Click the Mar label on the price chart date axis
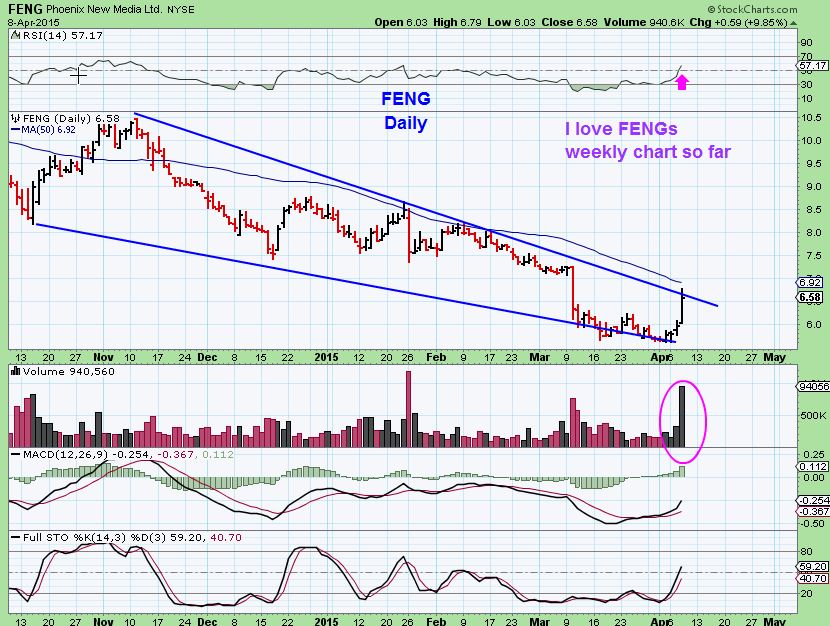This screenshot has width=830, height=626. point(540,357)
